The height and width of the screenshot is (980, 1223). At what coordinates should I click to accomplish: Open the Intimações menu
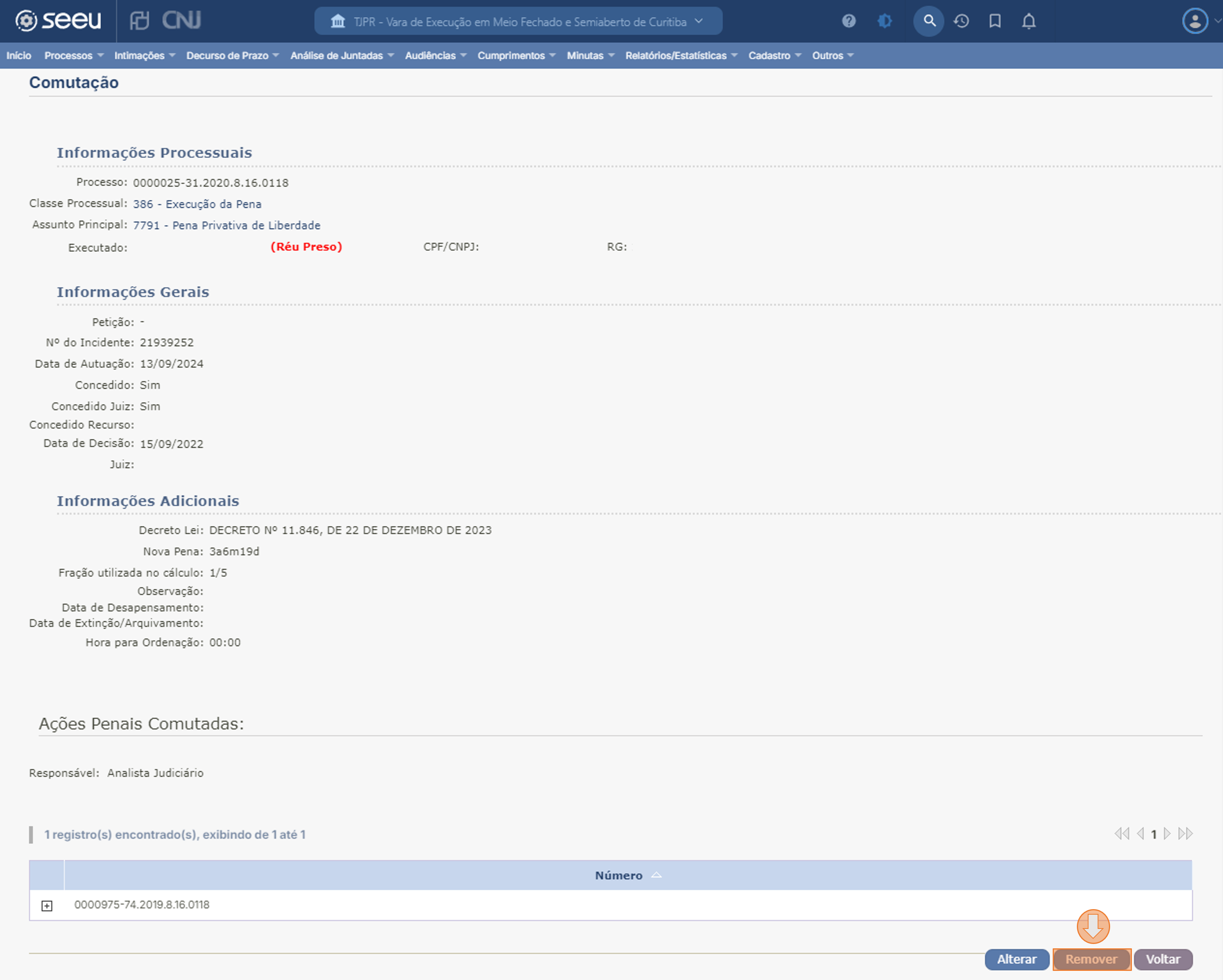point(145,55)
